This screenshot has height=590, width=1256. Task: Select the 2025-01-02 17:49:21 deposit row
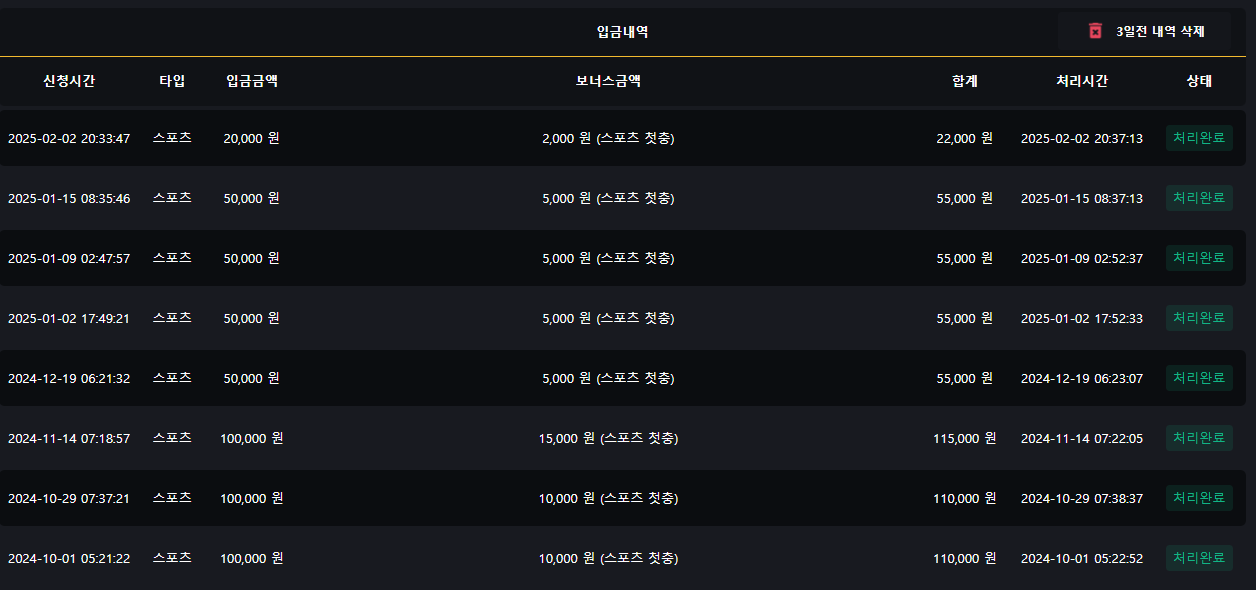point(69,318)
